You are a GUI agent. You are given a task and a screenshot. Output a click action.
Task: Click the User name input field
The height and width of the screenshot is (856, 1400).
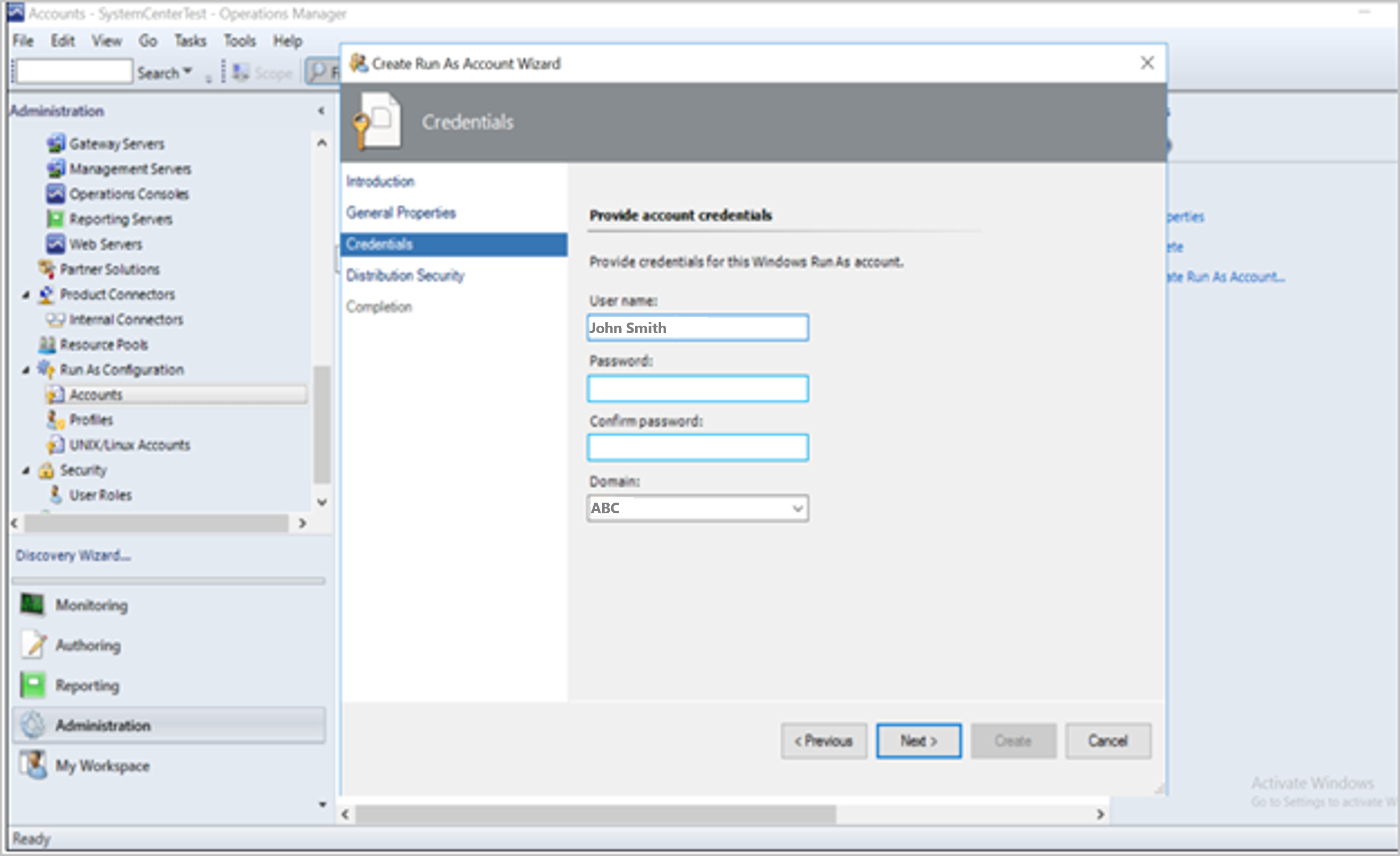click(x=697, y=327)
